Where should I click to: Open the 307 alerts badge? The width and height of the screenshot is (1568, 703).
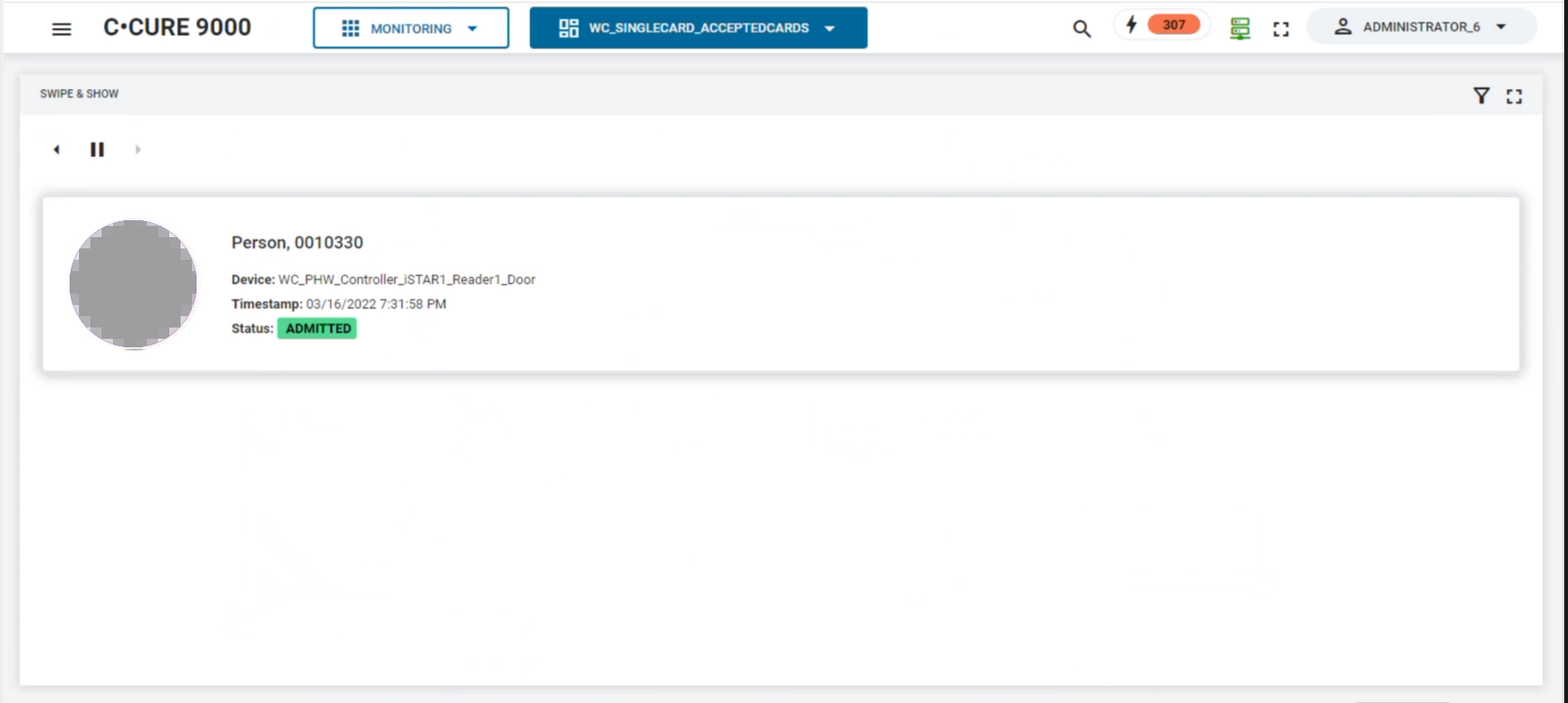[x=1173, y=25]
